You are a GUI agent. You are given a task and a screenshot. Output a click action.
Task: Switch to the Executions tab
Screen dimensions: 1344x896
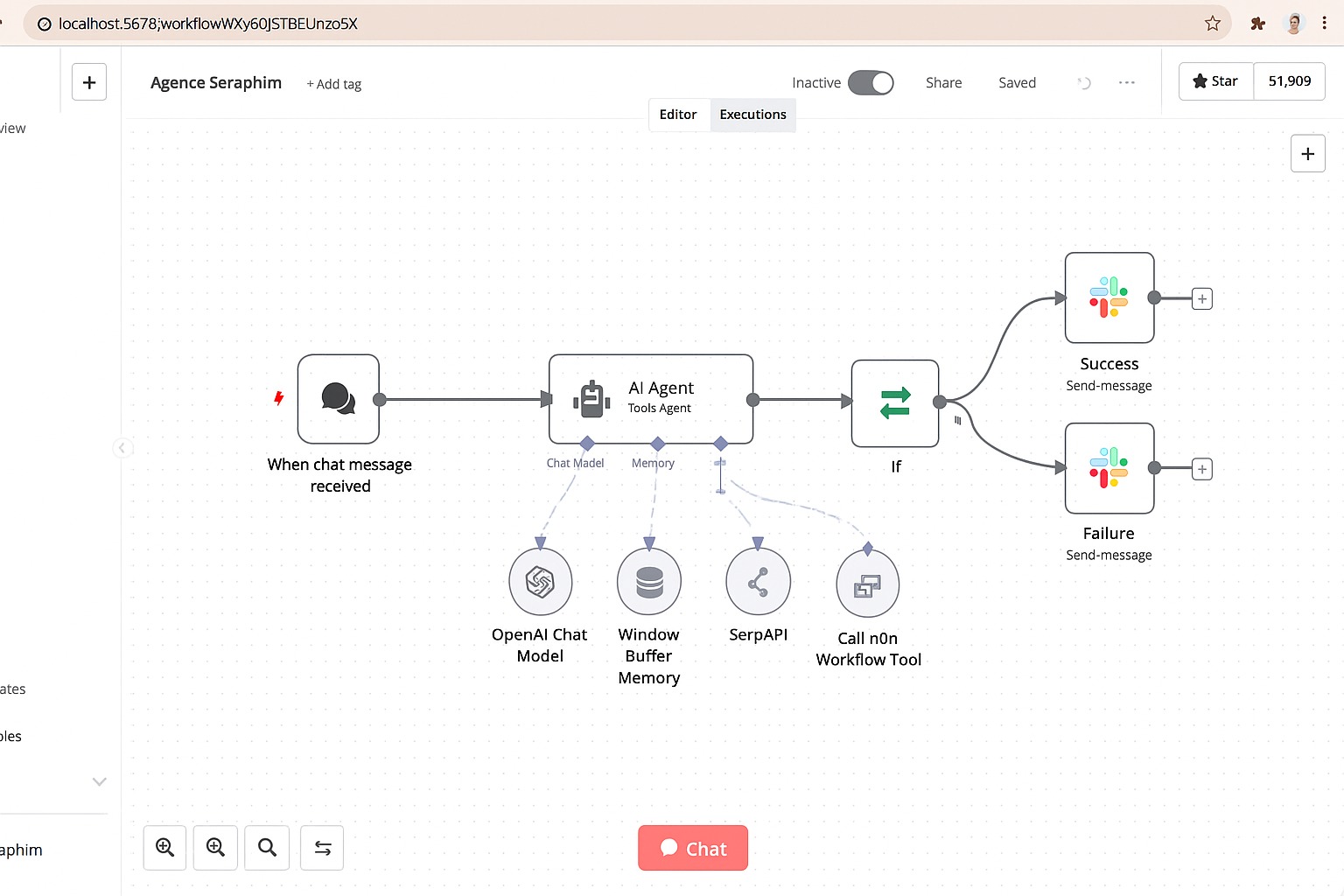click(752, 114)
